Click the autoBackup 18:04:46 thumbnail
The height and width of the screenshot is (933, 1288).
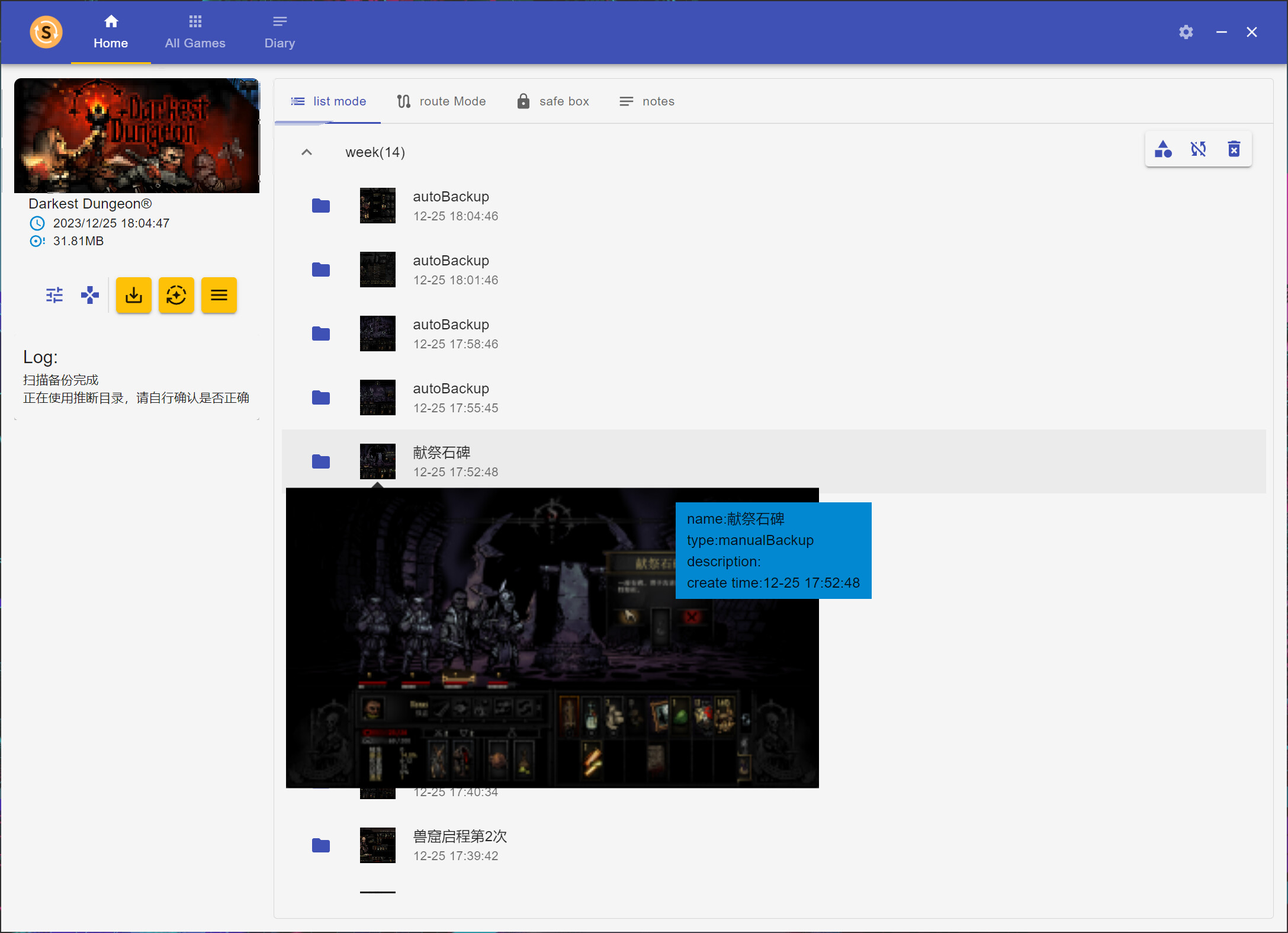point(377,206)
